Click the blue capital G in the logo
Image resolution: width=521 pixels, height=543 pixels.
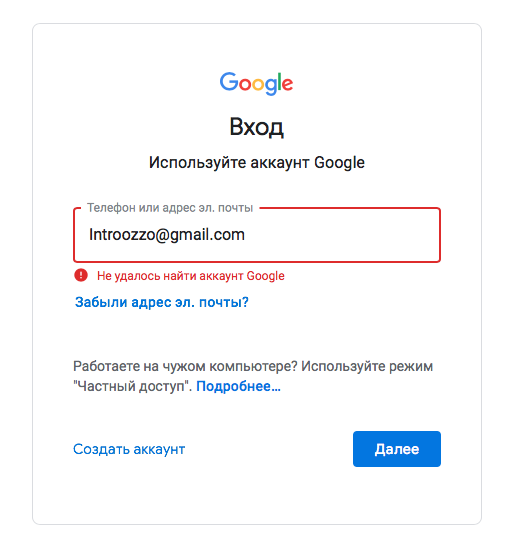[x=229, y=81]
